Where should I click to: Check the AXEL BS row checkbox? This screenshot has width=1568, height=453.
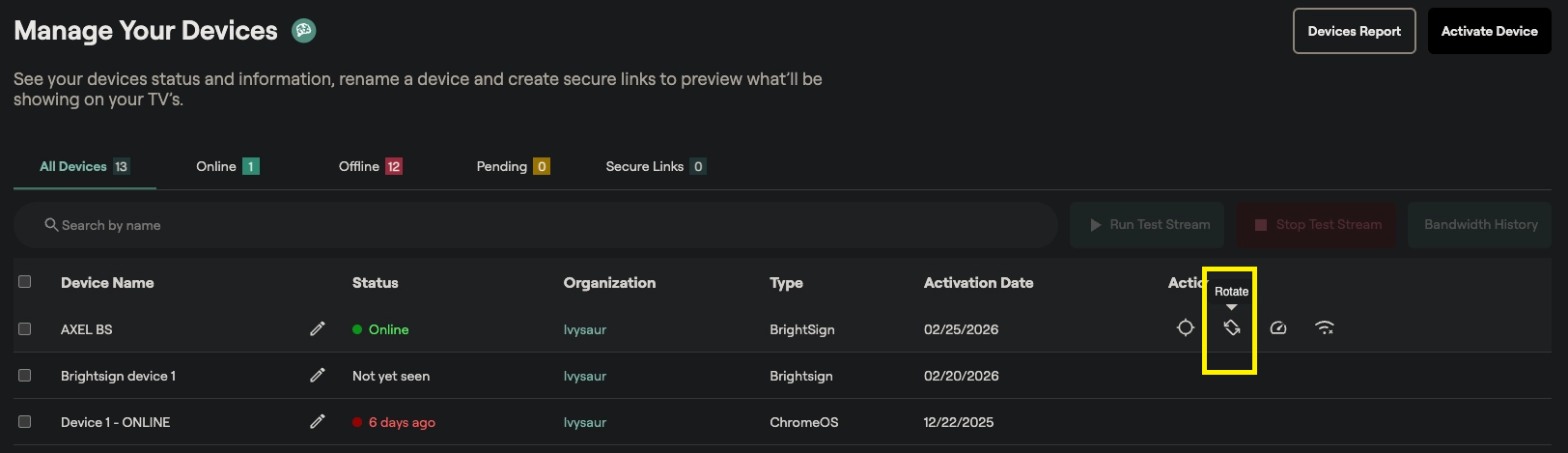click(x=25, y=329)
